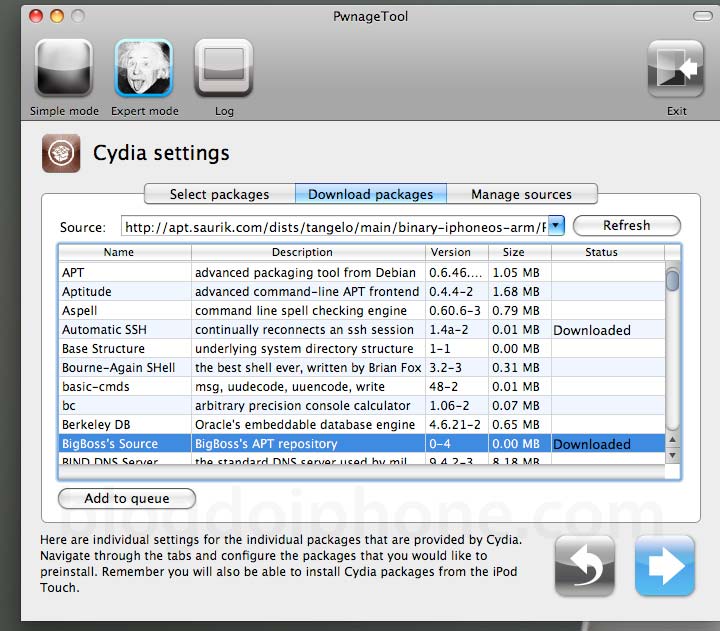
Task: Select the basic-cmds package row
Action: [x=362, y=386]
